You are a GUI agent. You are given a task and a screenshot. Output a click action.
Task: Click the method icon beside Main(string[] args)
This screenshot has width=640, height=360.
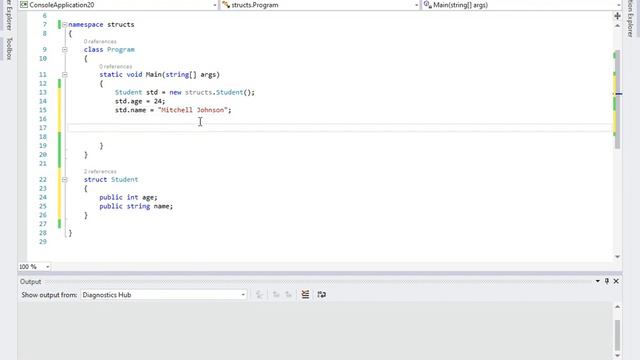[427, 5]
